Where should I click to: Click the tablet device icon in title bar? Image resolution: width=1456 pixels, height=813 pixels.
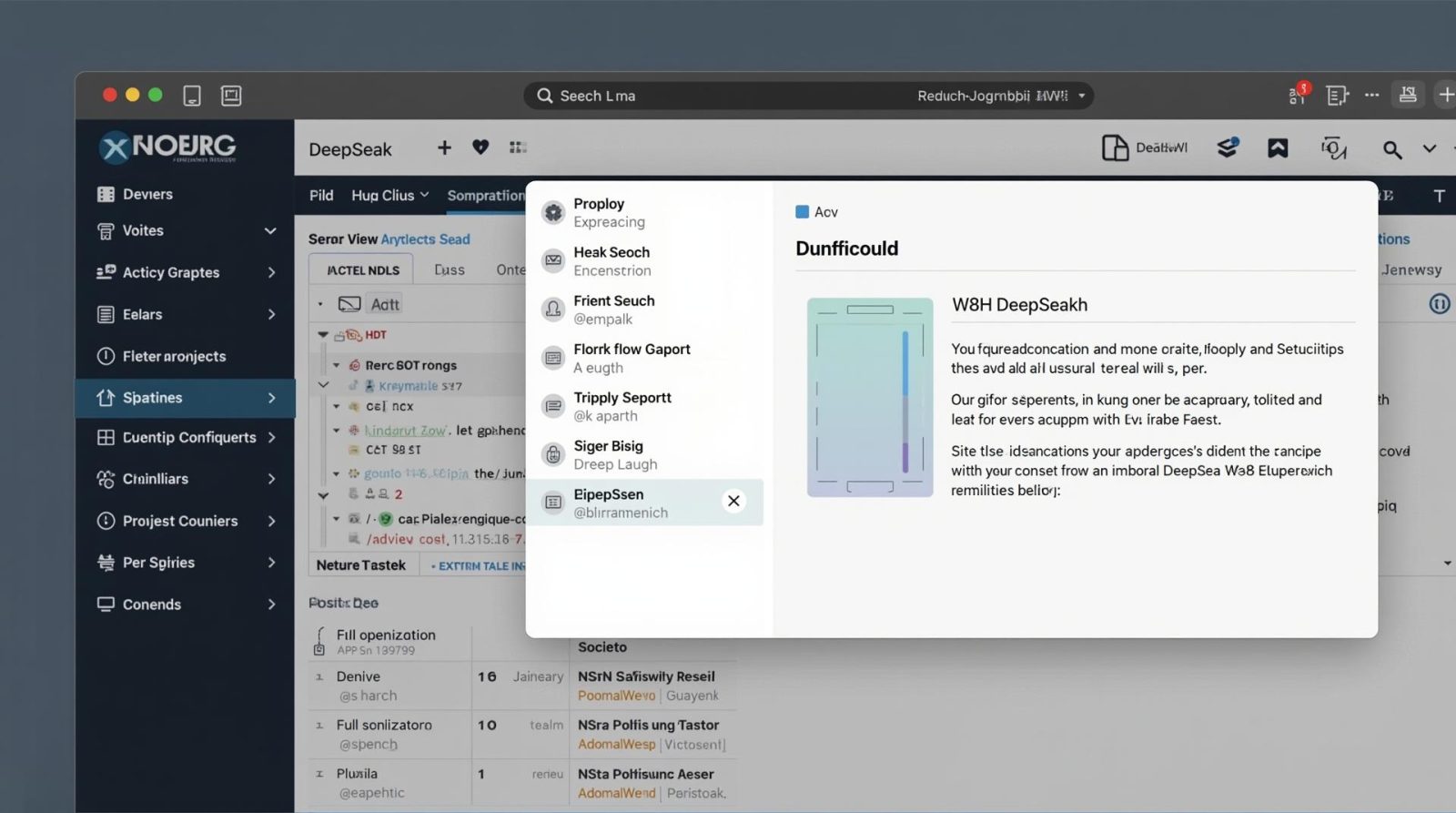pyautogui.click(x=192, y=96)
